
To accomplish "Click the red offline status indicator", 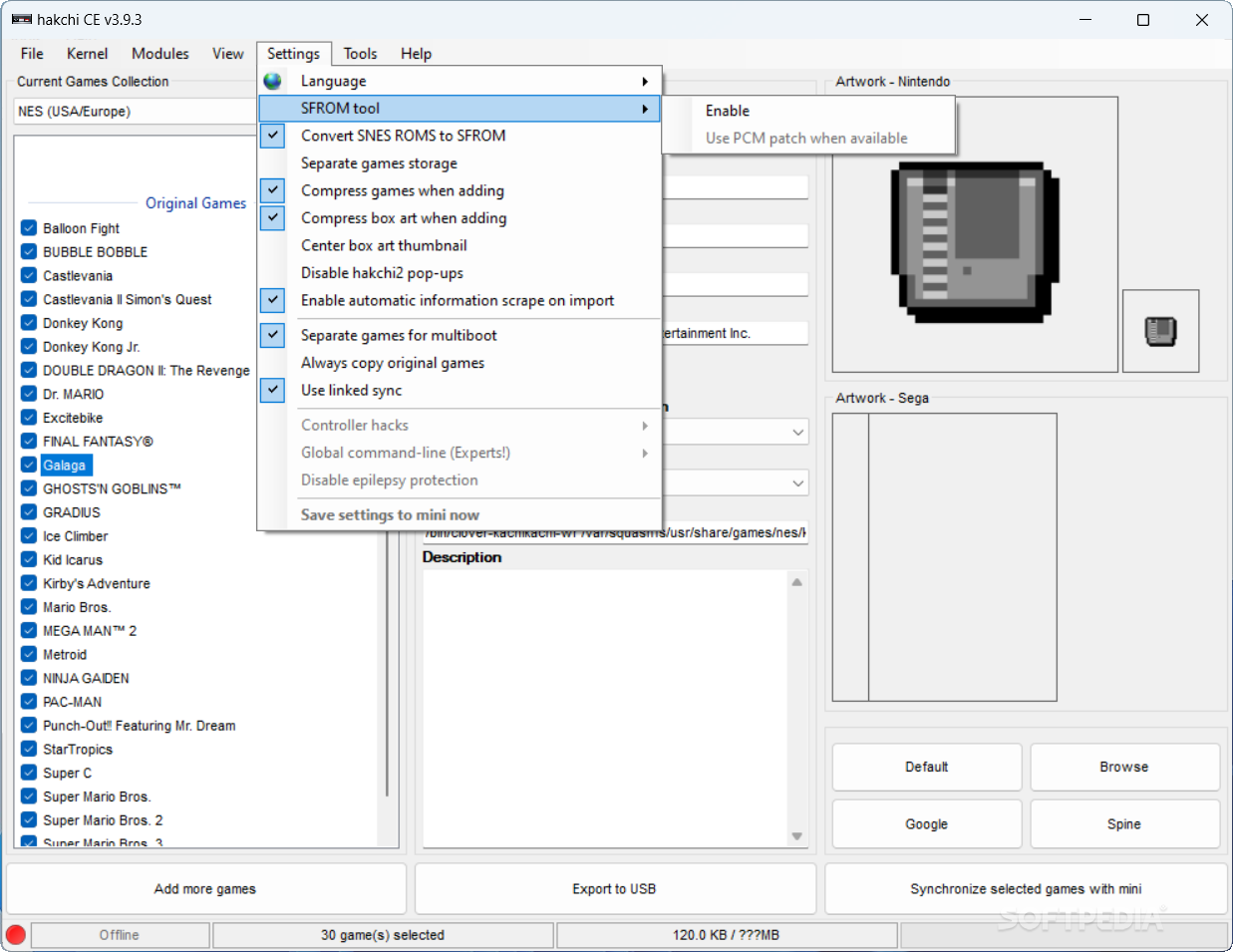I will pyautogui.click(x=16, y=935).
